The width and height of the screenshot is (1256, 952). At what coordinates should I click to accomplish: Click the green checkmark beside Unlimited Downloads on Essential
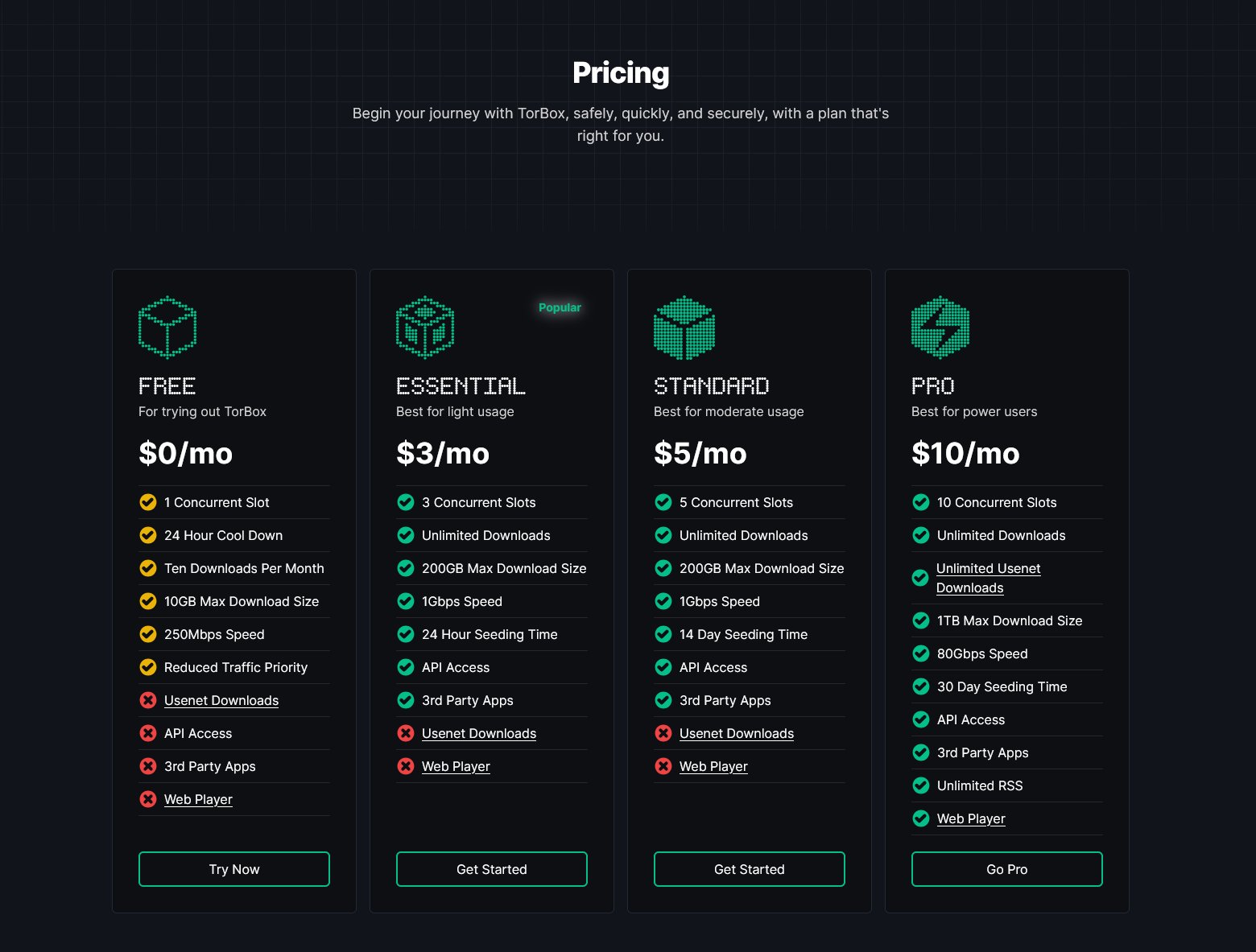[406, 534]
